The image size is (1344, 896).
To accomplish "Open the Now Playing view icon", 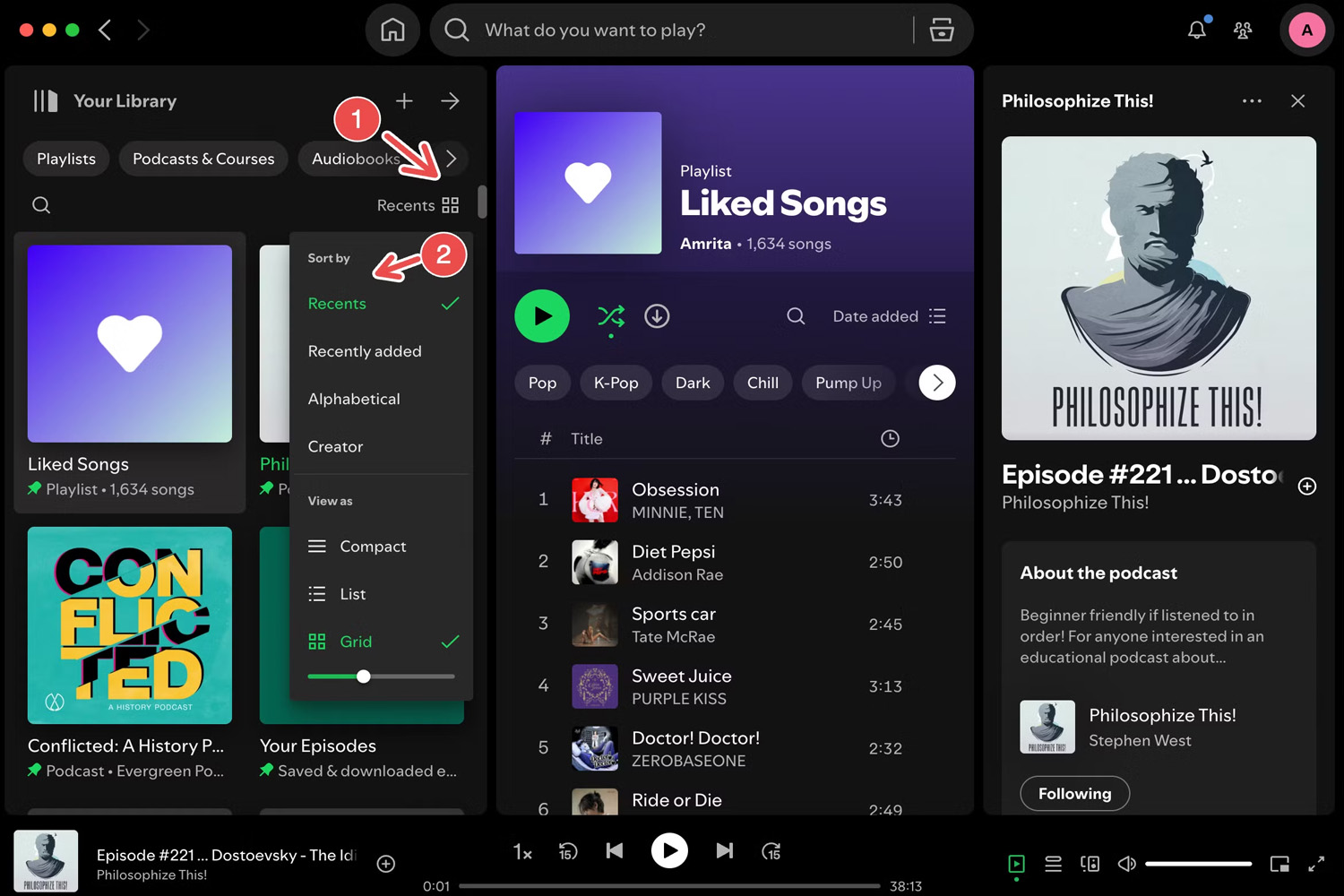I will [x=1016, y=864].
